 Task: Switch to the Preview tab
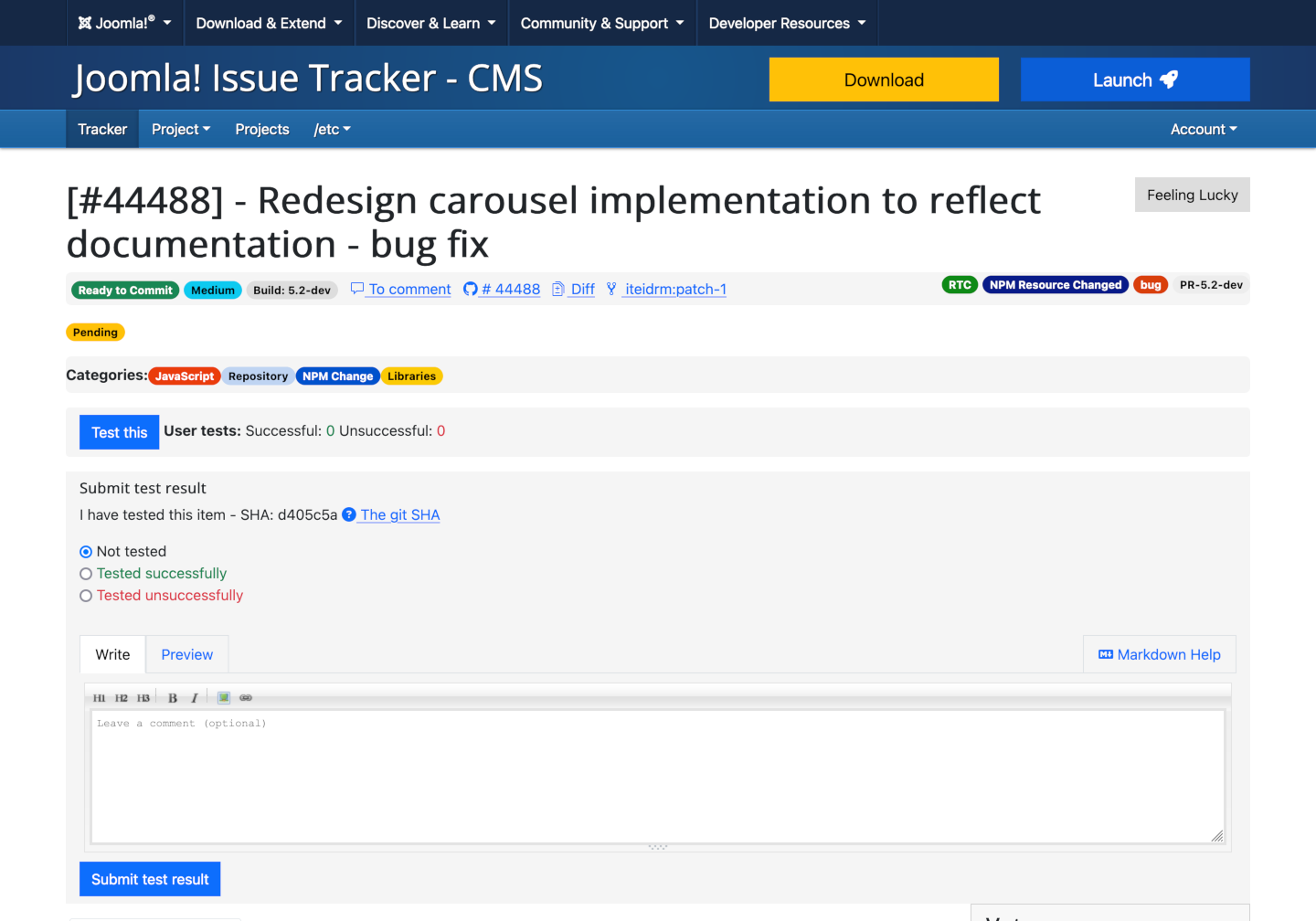[186, 654]
